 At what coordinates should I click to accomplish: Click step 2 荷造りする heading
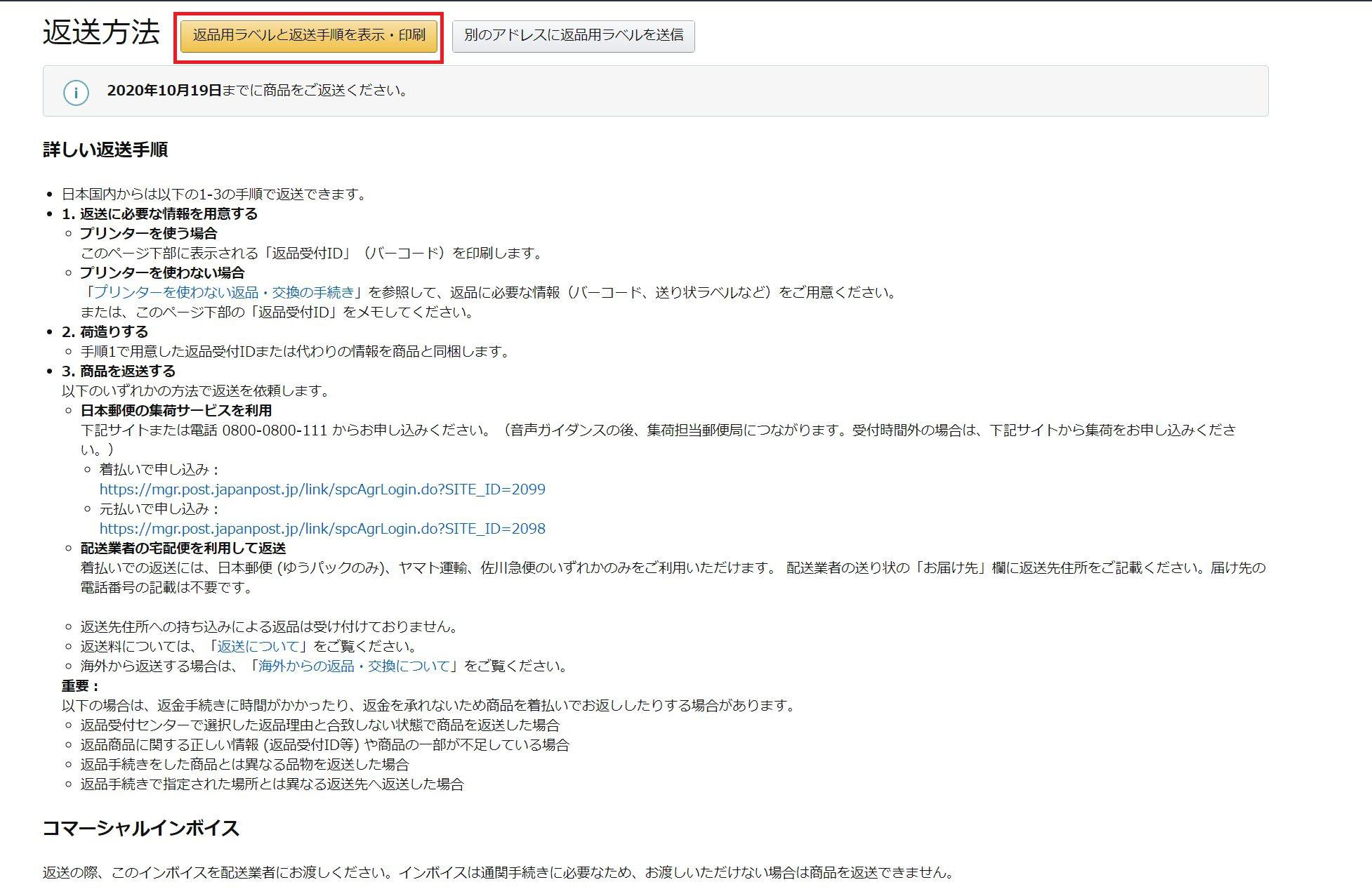tap(105, 331)
